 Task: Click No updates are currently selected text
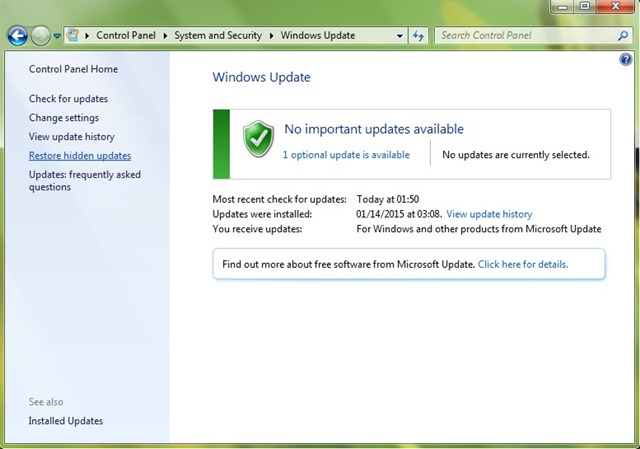pos(516,155)
